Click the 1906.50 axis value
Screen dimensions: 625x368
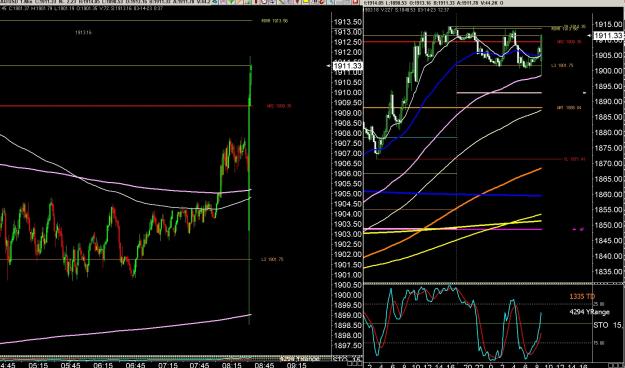[348, 163]
